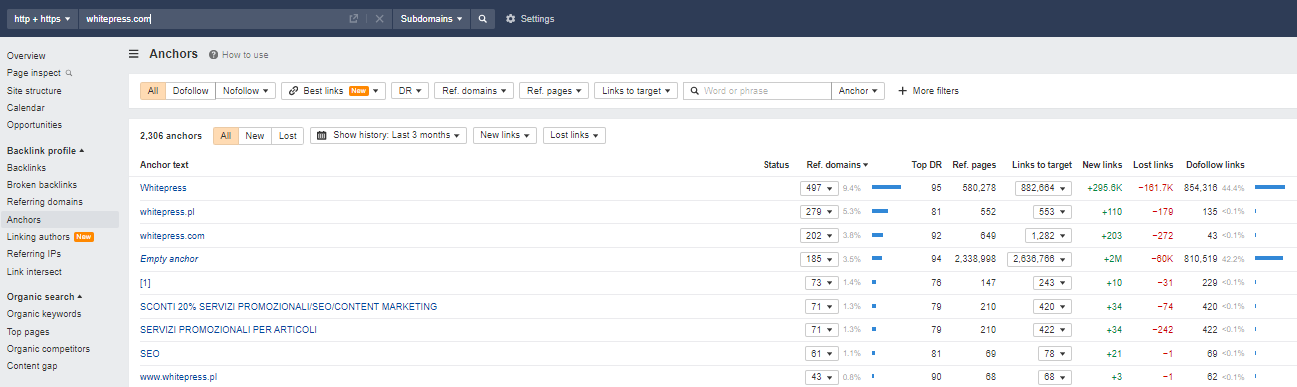
Task: Click the calendar icon in Show history
Action: coord(321,135)
